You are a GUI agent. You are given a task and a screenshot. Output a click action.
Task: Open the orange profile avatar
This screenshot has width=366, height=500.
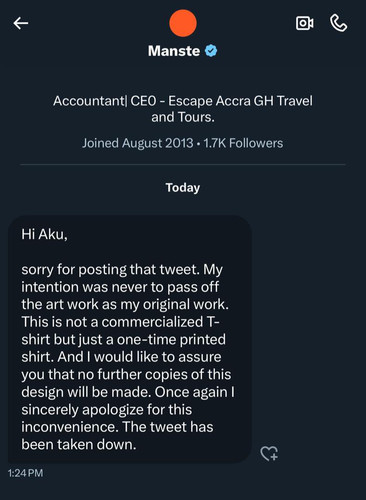[183, 23]
